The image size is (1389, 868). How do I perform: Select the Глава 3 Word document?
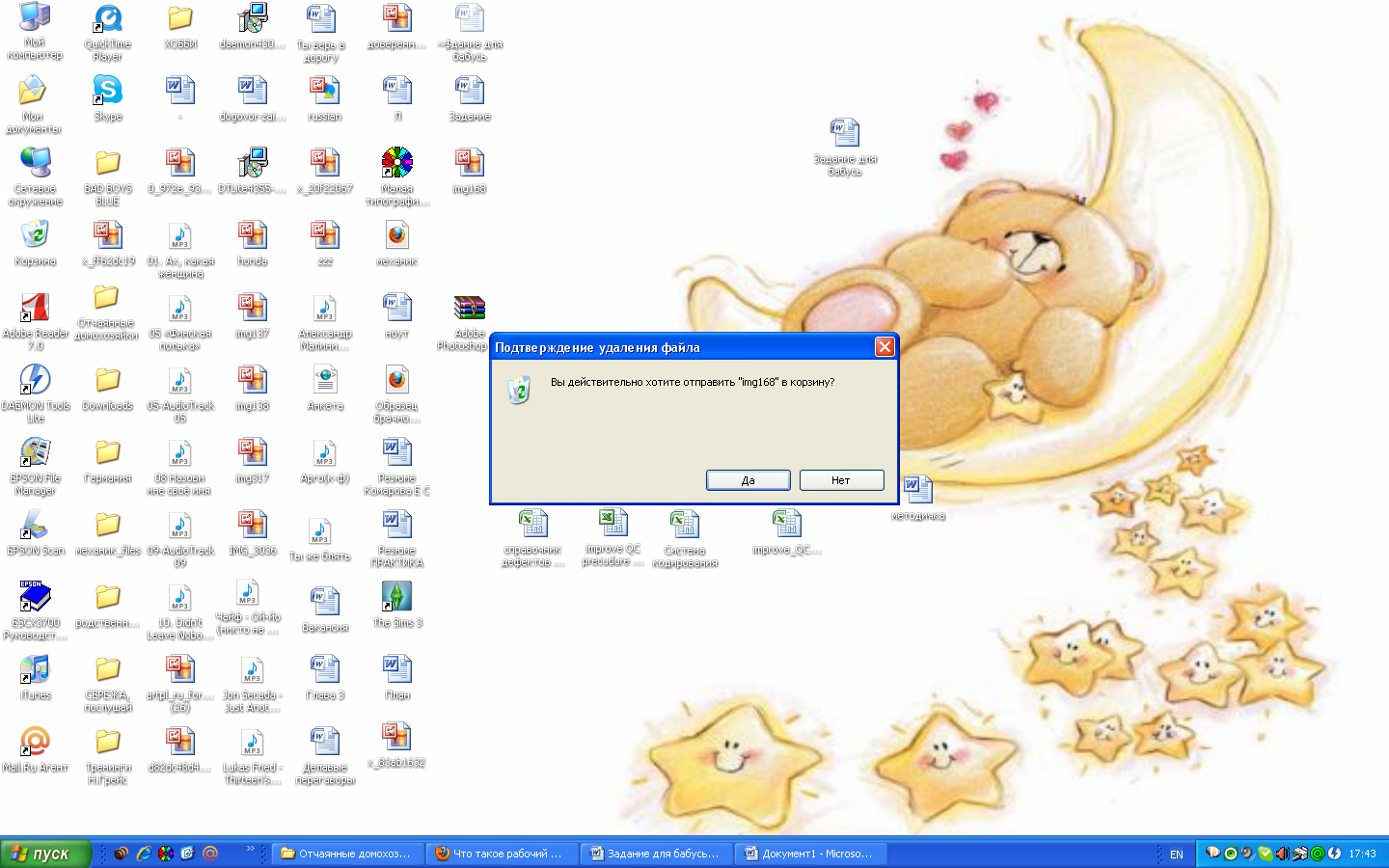coord(325,678)
